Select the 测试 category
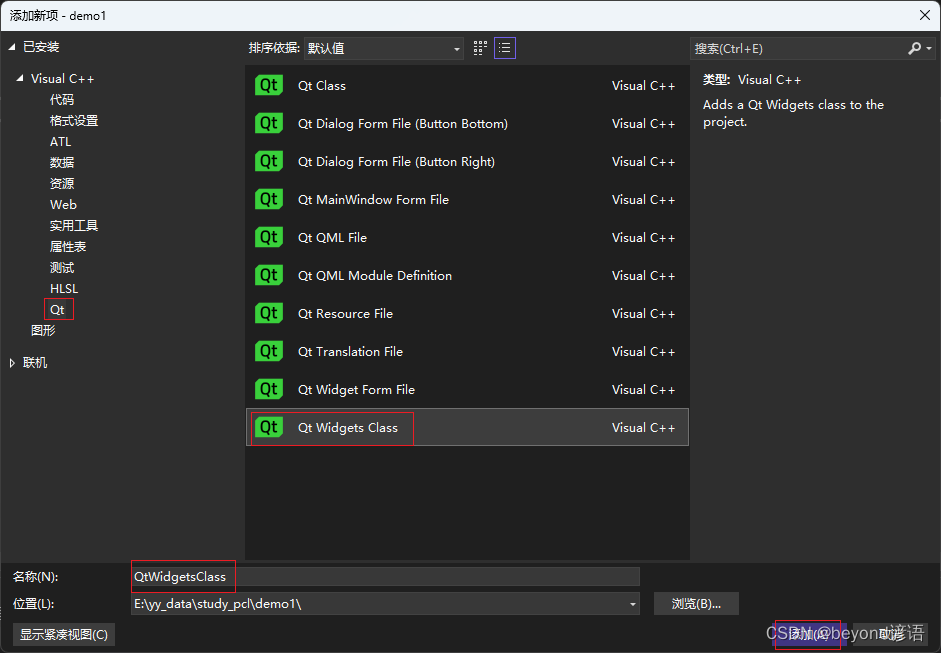 [62, 268]
